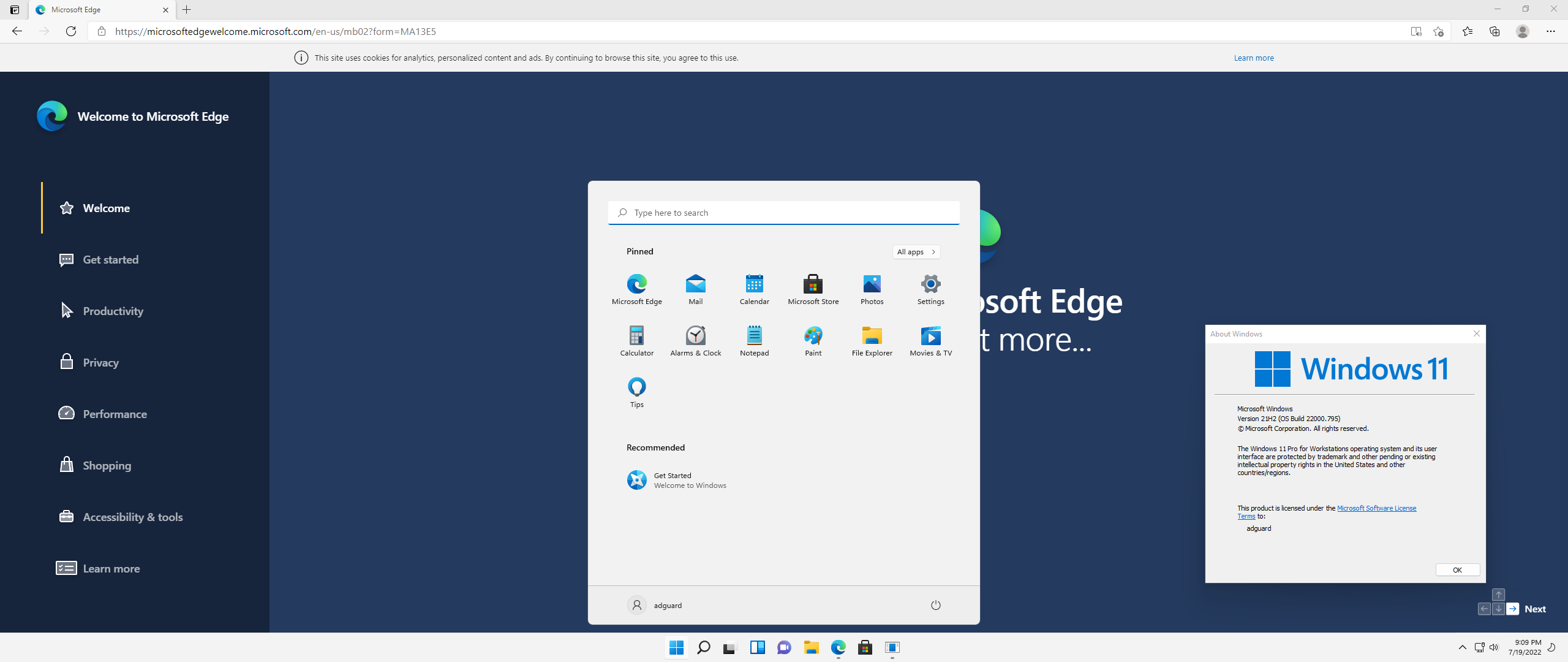Launch the Calculator app

pyautogui.click(x=636, y=341)
